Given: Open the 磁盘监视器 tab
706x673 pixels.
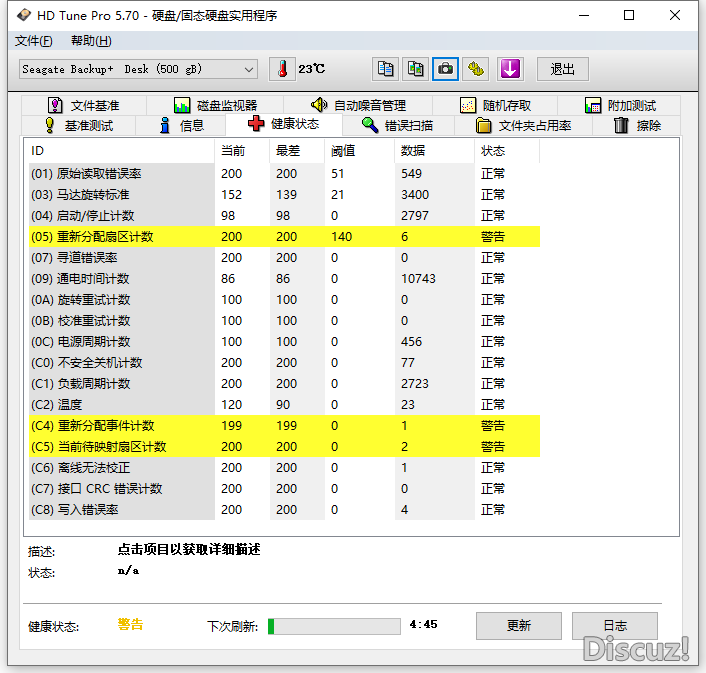Looking at the screenshot, I should tap(215, 105).
